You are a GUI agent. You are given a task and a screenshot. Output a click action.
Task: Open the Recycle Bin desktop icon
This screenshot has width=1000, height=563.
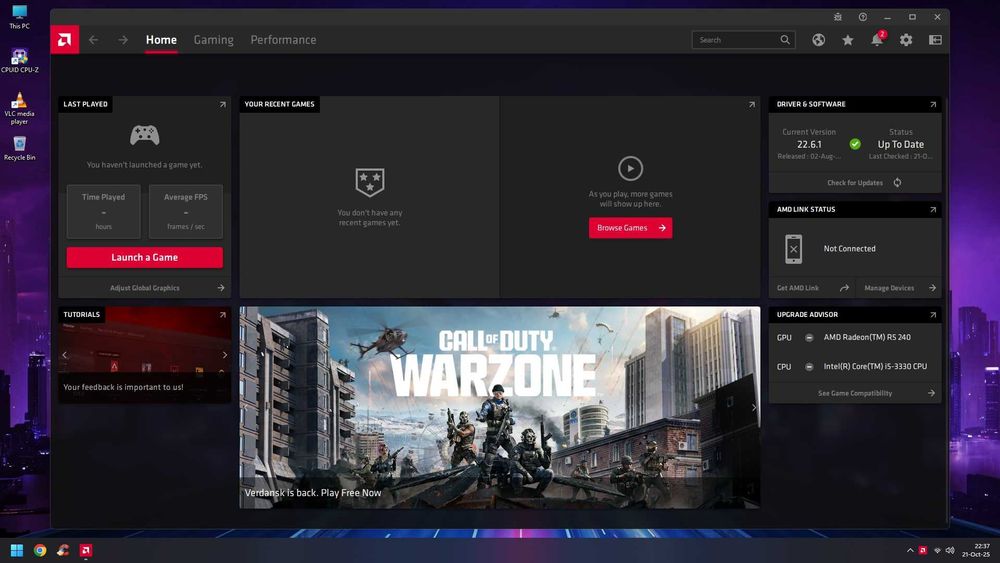point(19,148)
